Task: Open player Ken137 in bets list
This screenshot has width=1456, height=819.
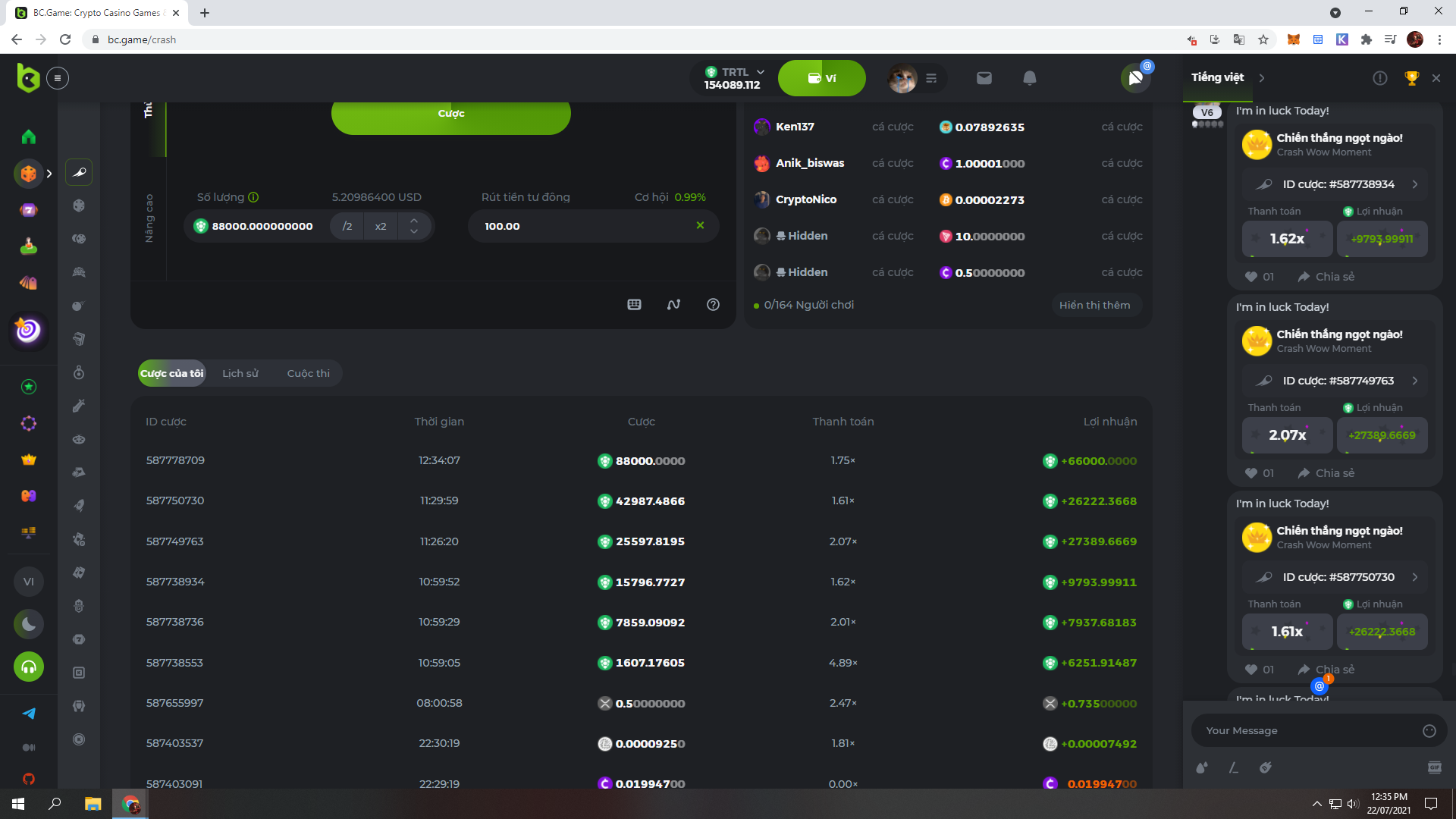Action: pos(795,127)
